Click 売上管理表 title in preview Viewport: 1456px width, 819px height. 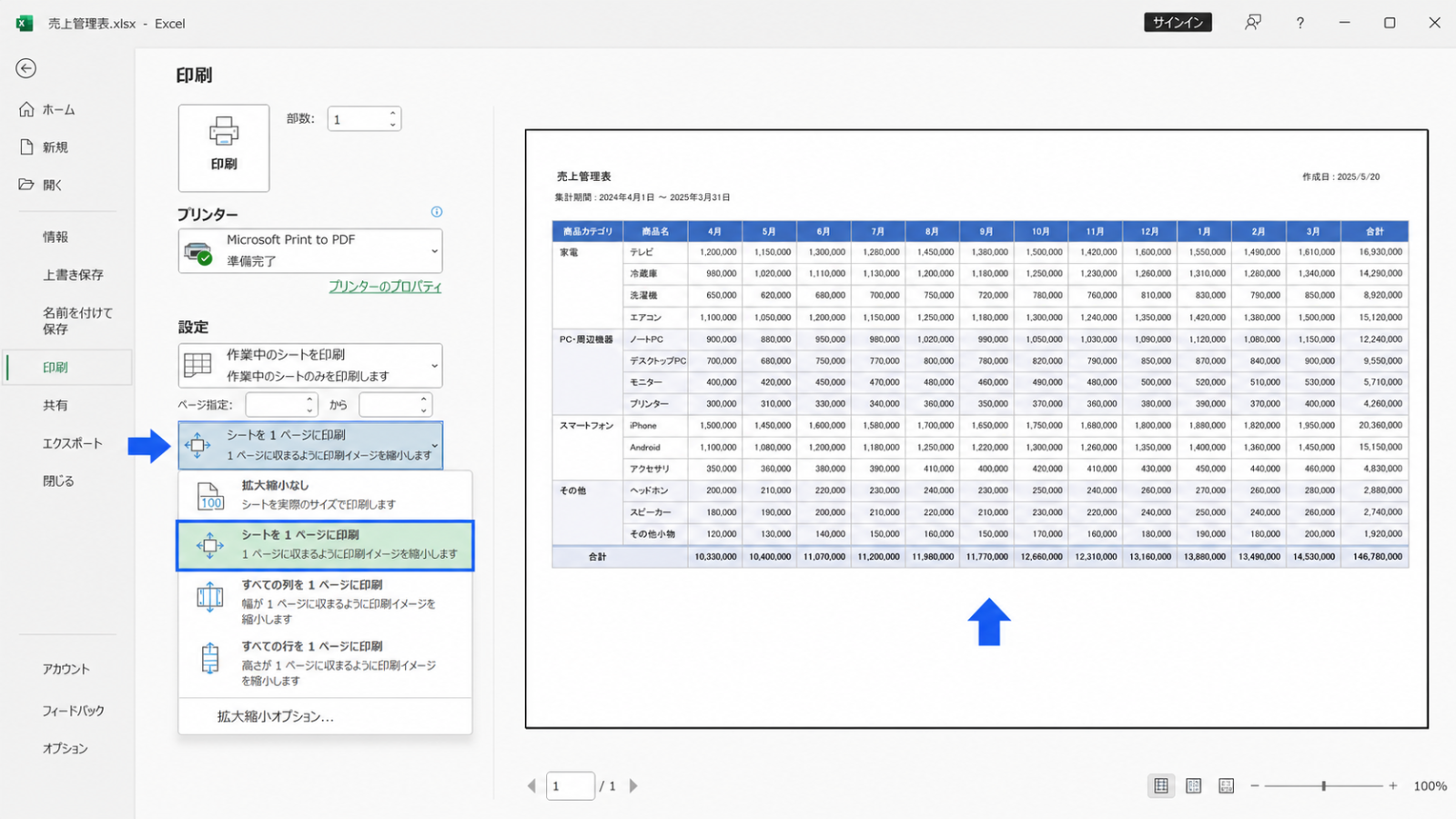coord(584,177)
